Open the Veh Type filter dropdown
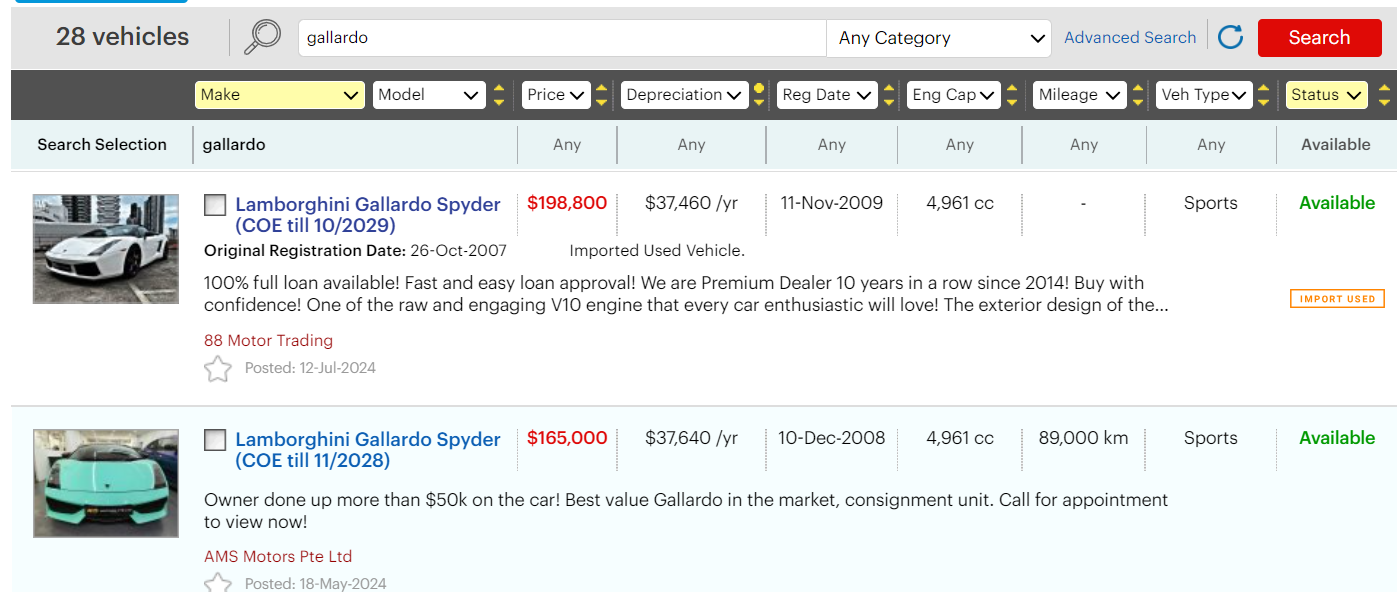1398x592 pixels. click(x=1204, y=95)
